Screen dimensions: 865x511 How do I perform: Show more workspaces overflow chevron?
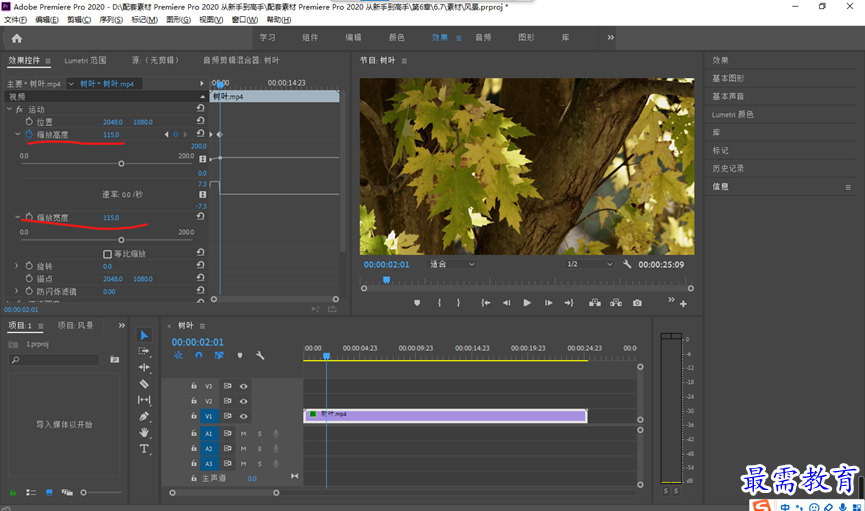tap(611, 38)
